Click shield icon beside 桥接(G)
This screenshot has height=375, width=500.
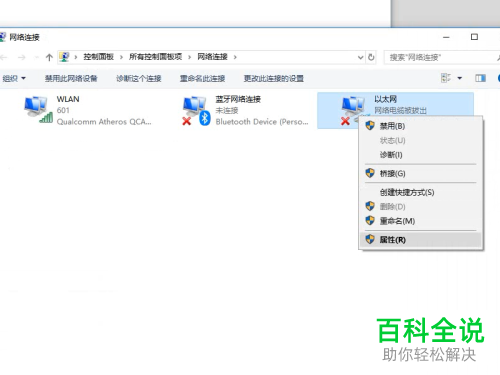click(370, 173)
